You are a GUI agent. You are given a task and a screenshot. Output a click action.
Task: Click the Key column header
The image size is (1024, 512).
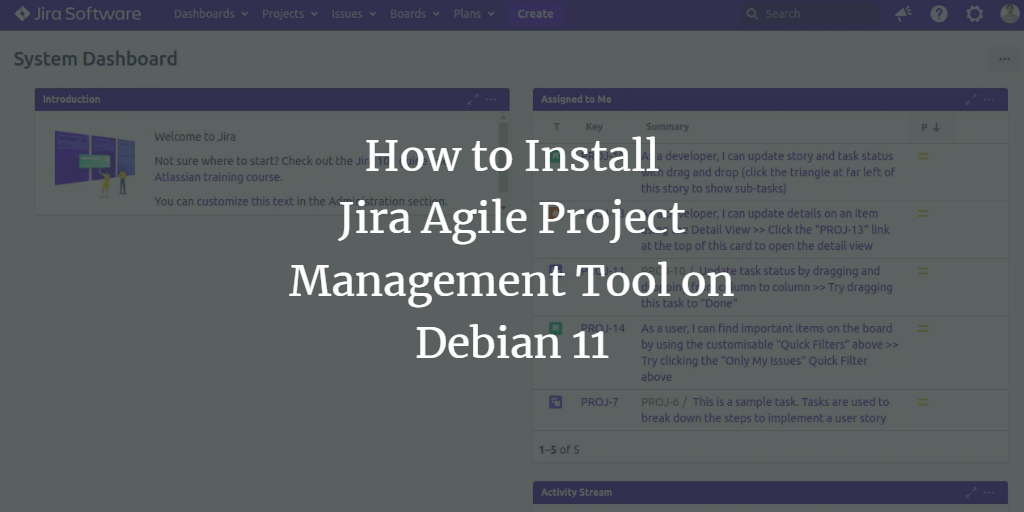[594, 127]
